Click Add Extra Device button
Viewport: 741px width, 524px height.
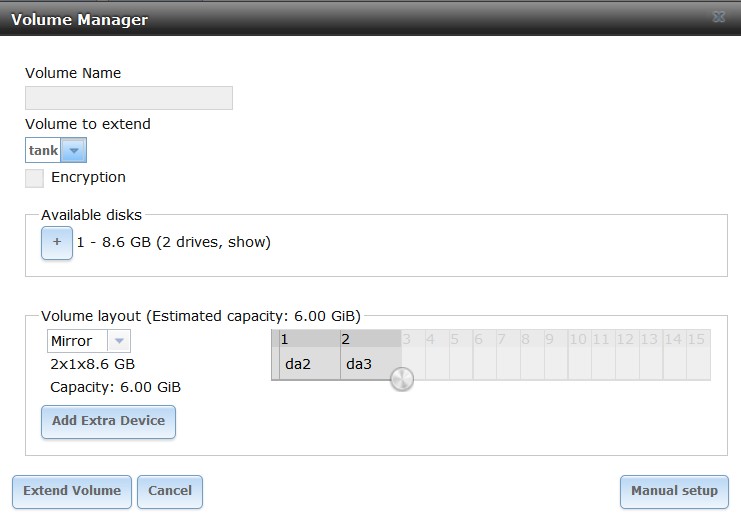pos(108,421)
